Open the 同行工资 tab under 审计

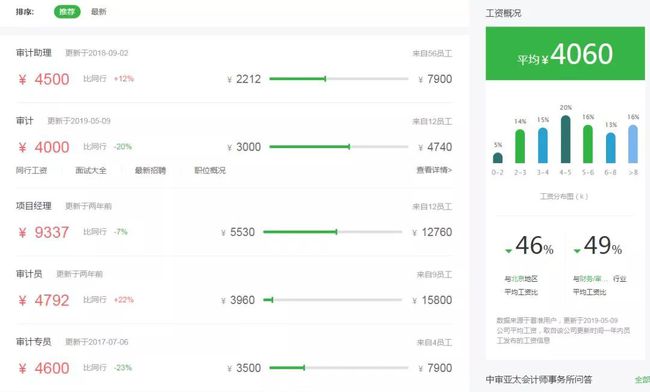tap(32, 170)
